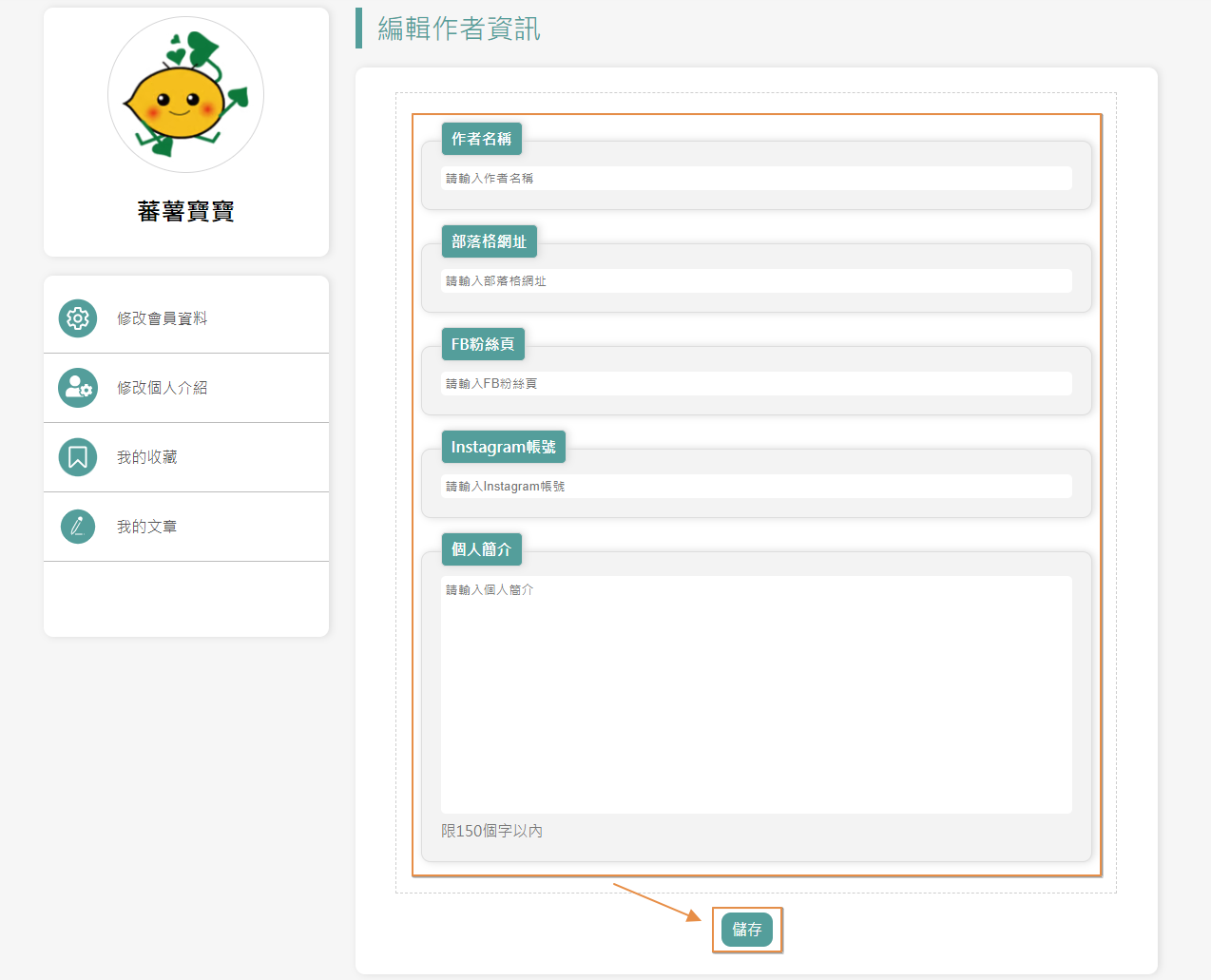Image resolution: width=1211 pixels, height=980 pixels.
Task: Click the 個人簡介 field label
Action: (481, 549)
